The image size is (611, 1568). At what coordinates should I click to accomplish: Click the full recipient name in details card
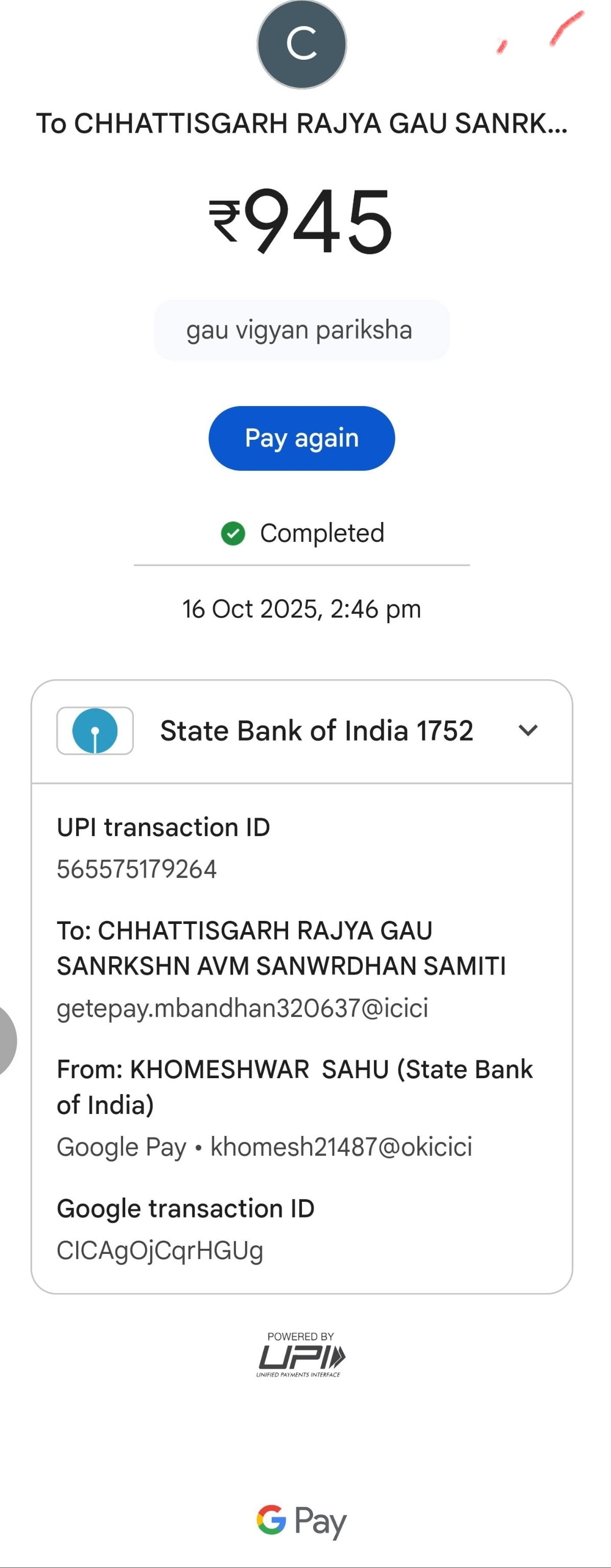[x=281, y=948]
